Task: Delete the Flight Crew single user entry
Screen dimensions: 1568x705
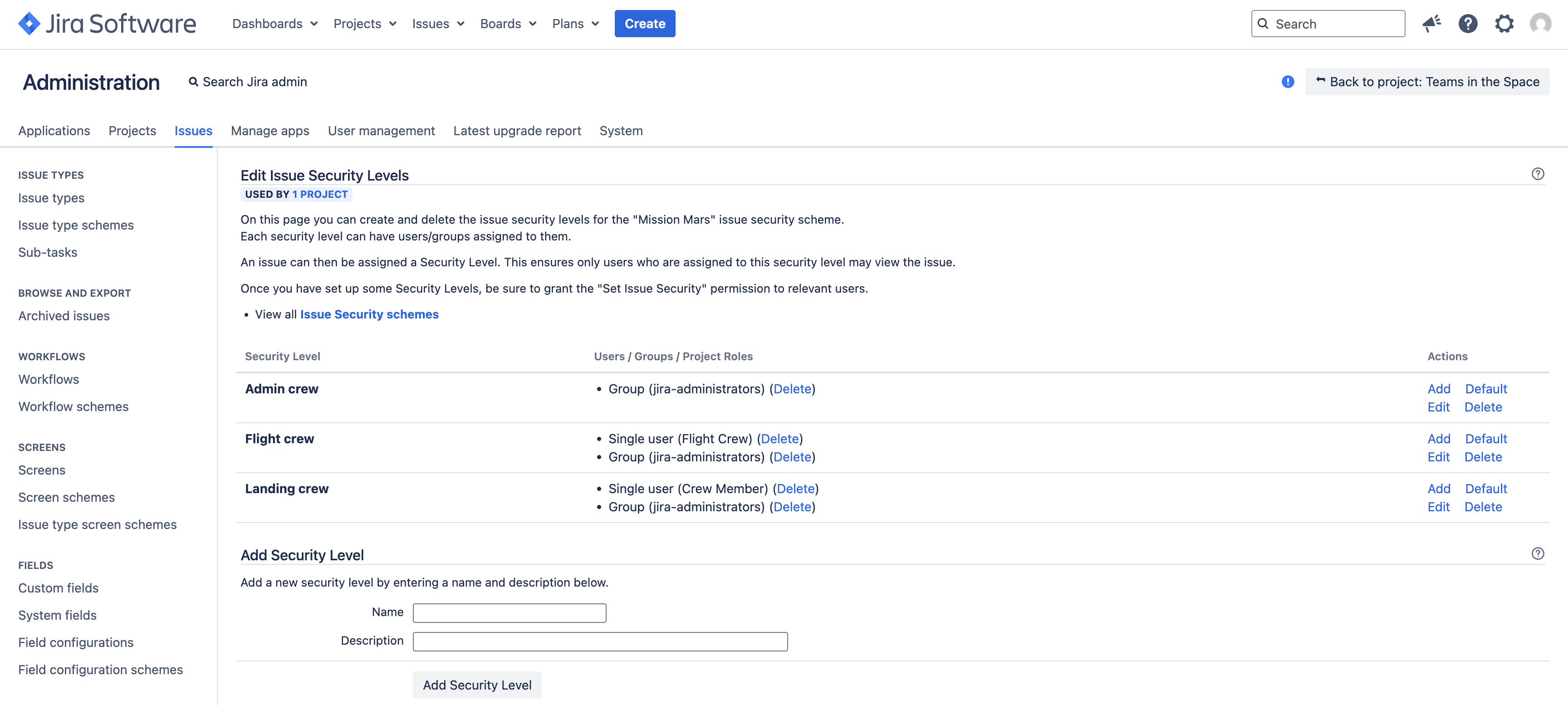Action: pos(780,438)
